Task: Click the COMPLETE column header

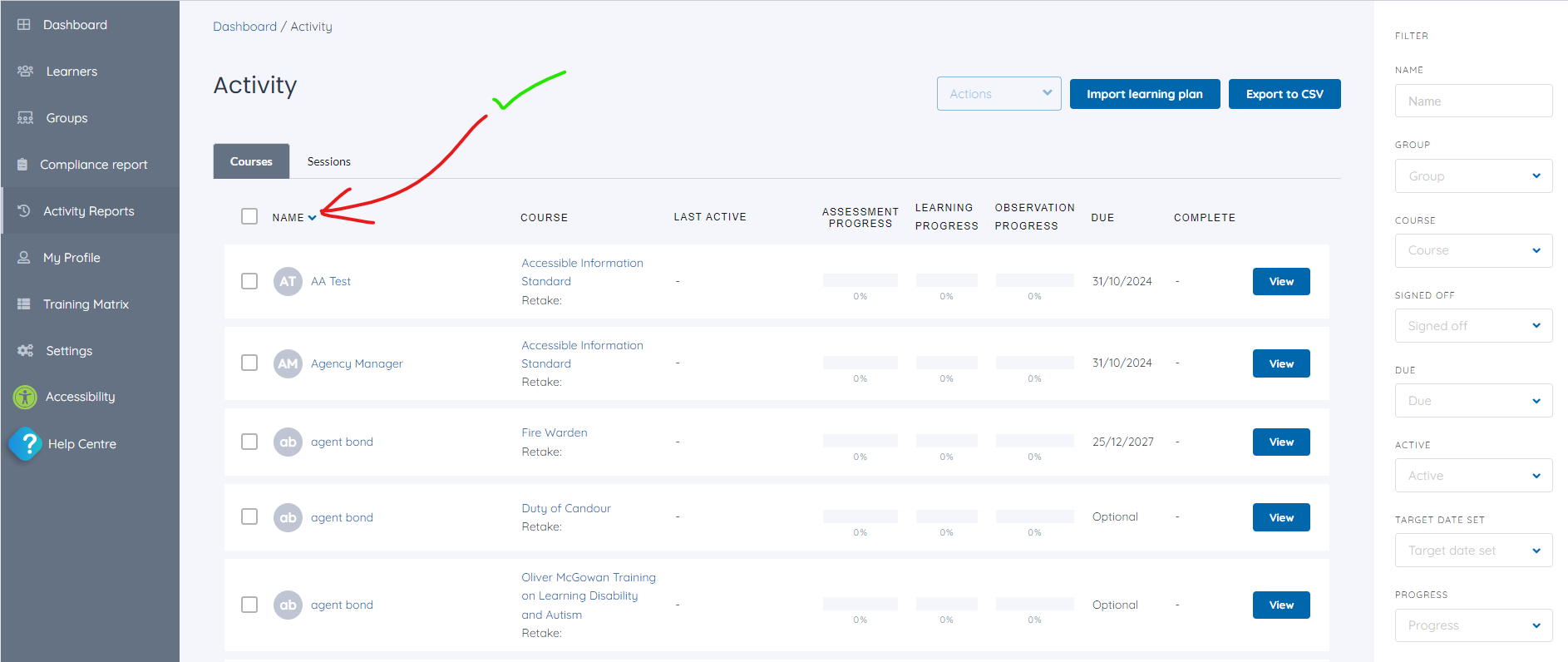Action: coord(1205,218)
